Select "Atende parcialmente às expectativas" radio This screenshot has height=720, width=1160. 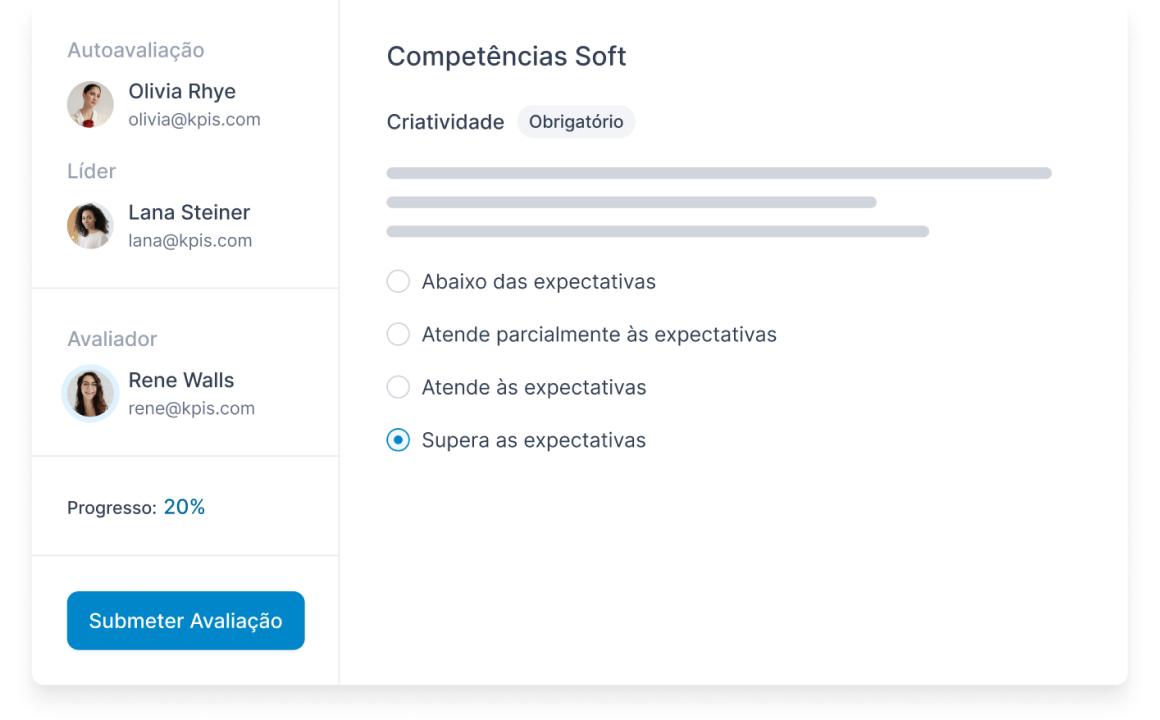[398, 334]
